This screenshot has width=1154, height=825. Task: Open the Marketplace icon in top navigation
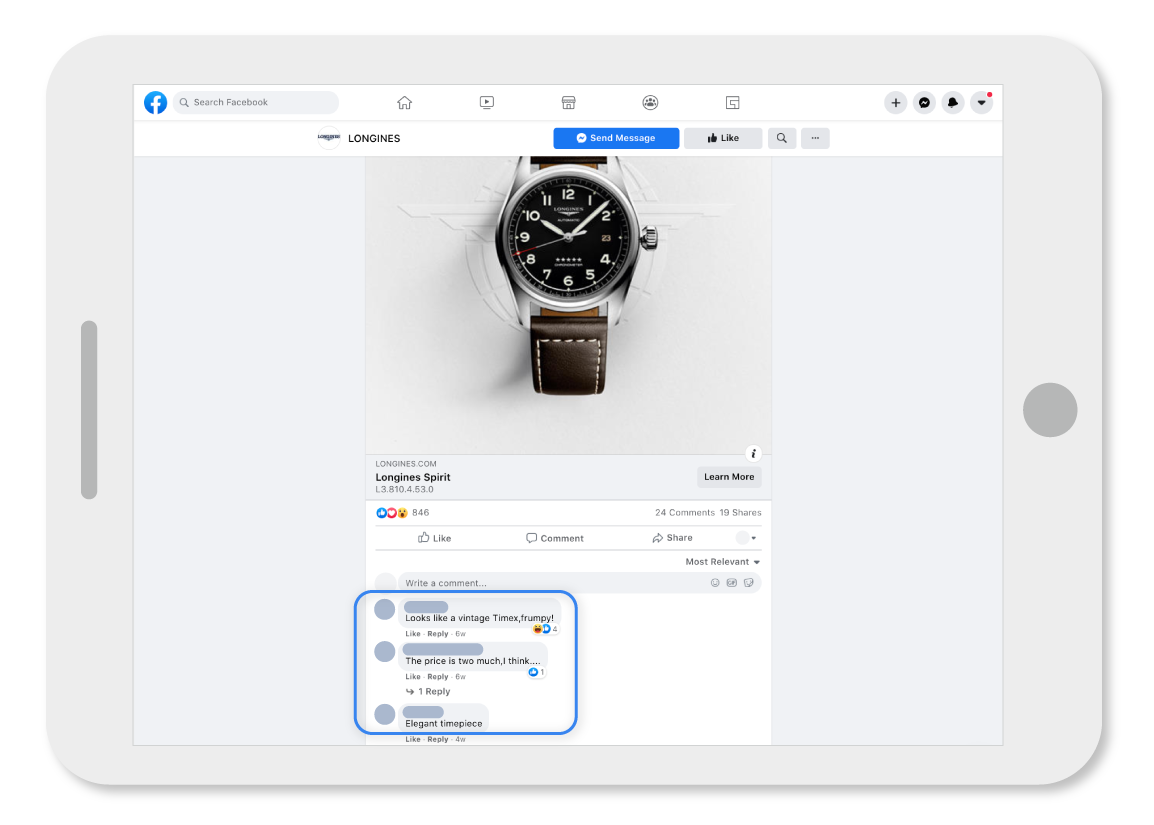pos(568,102)
